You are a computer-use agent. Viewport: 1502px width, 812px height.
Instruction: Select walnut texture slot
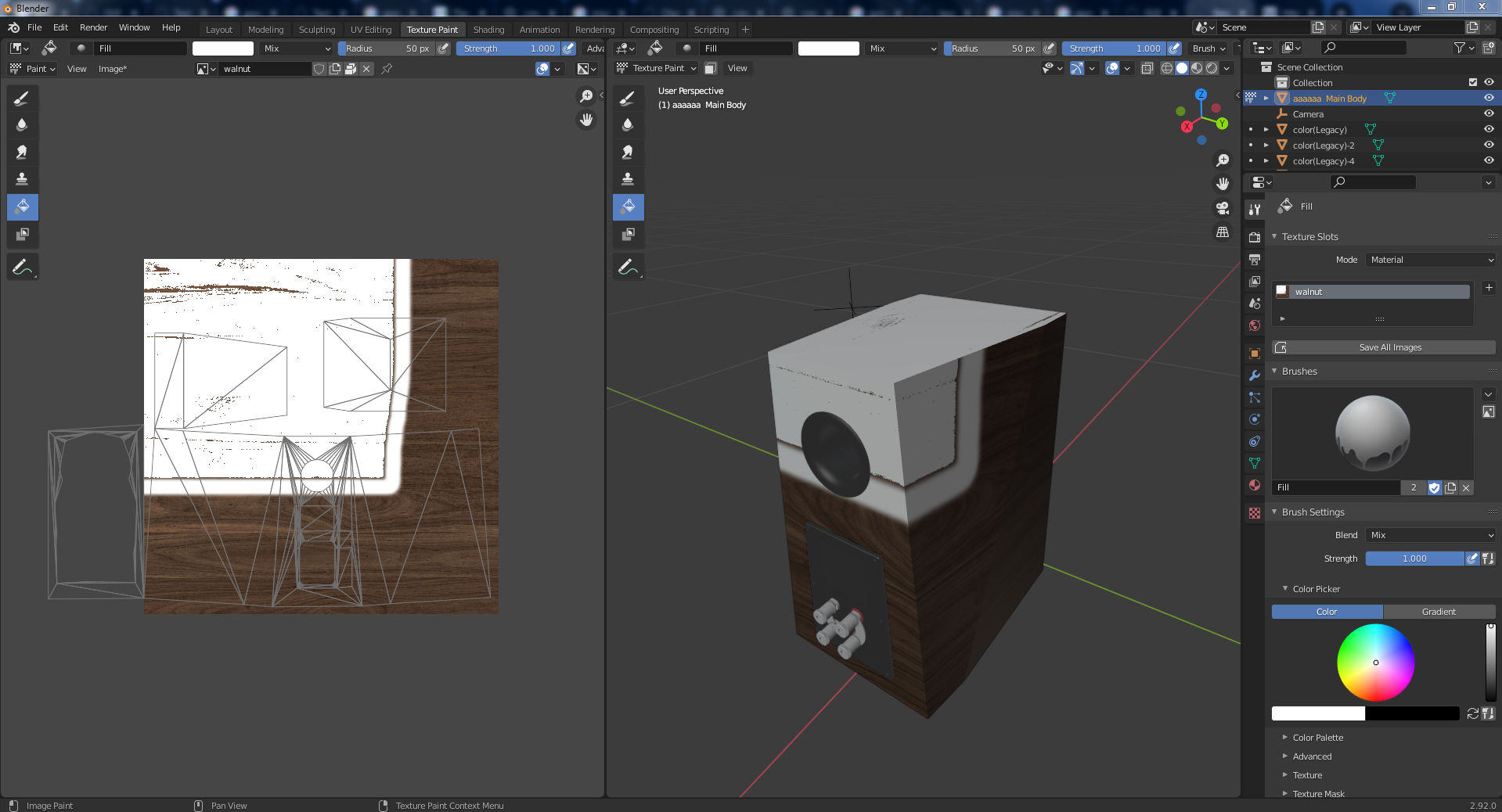pyautogui.click(x=1372, y=292)
